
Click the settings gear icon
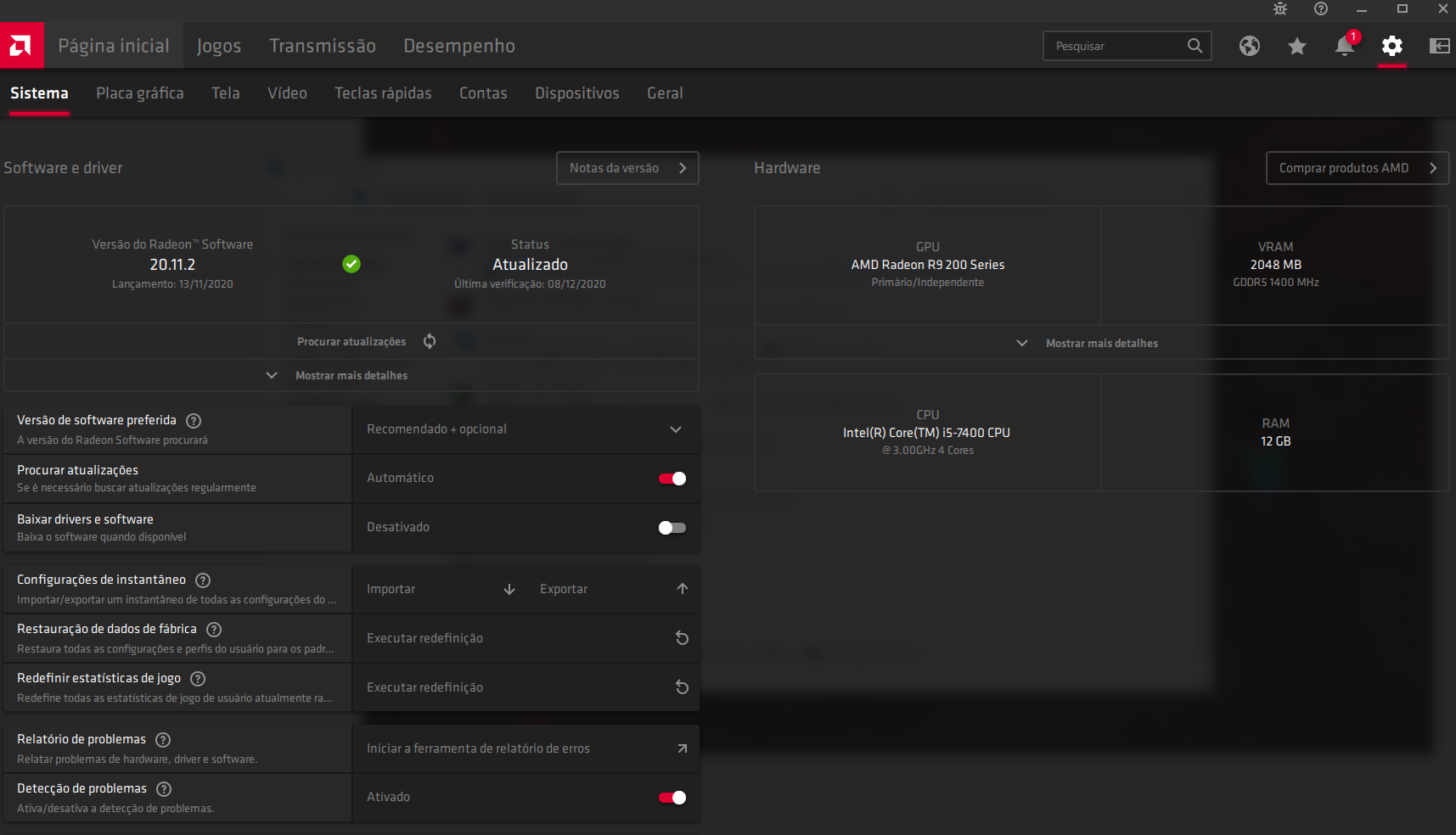point(1391,46)
